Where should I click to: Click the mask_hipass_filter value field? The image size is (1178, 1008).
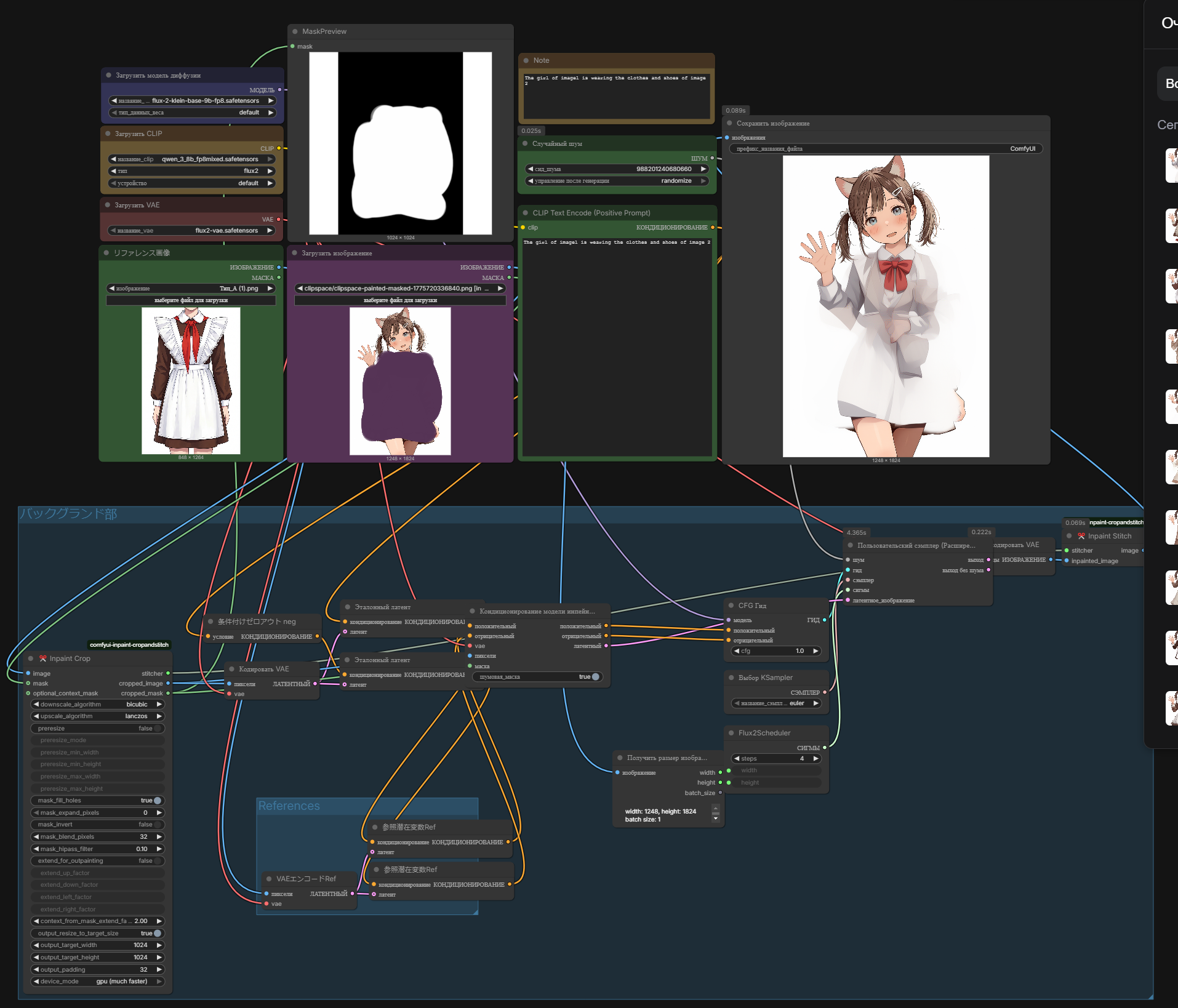(x=98, y=849)
